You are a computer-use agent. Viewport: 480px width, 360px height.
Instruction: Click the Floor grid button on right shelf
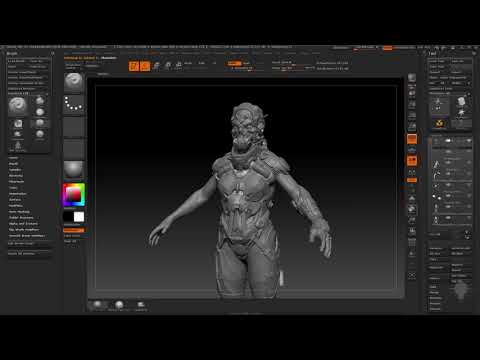pyautogui.click(x=412, y=150)
